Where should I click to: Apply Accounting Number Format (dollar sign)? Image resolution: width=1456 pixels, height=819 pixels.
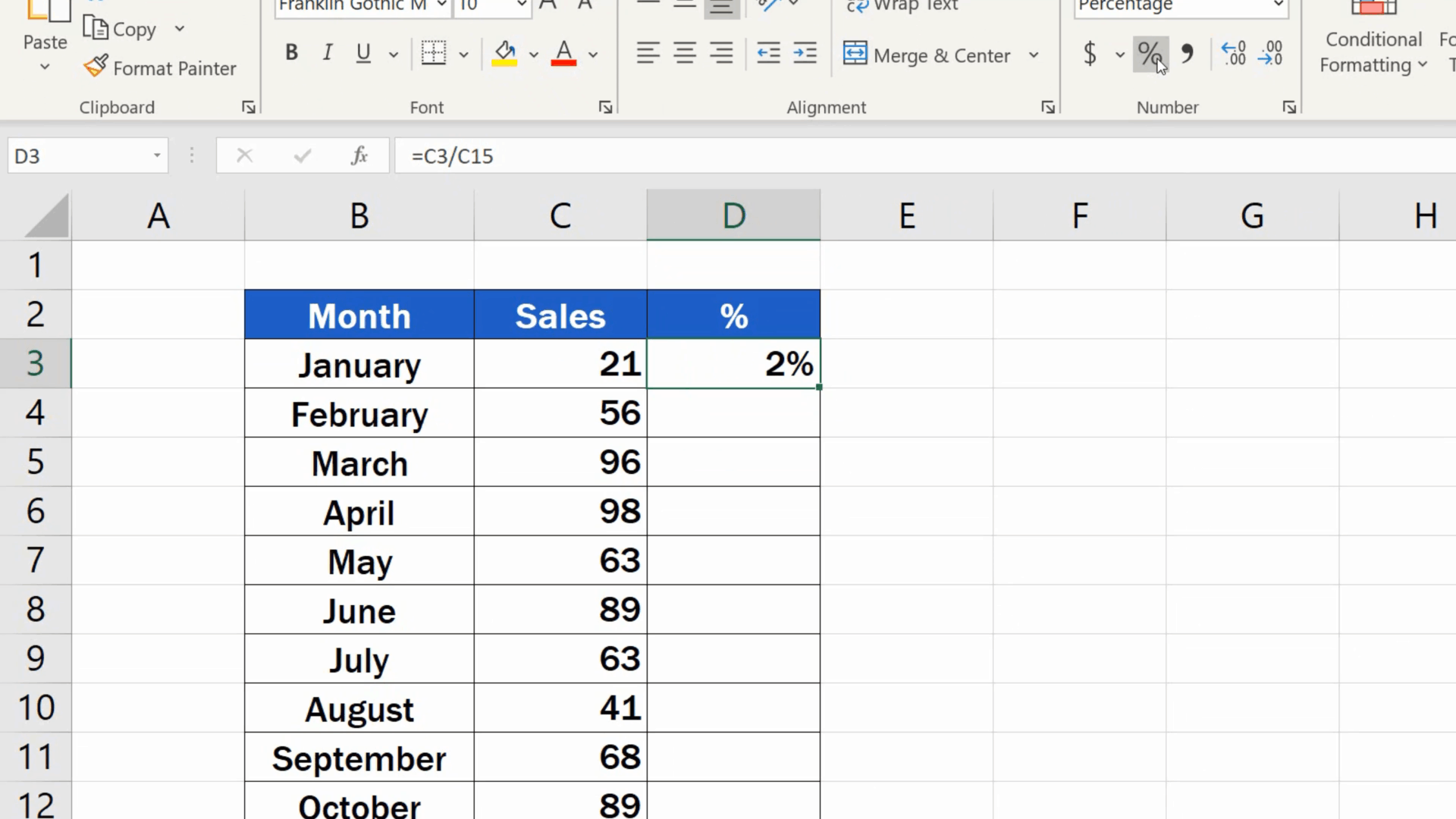1090,54
